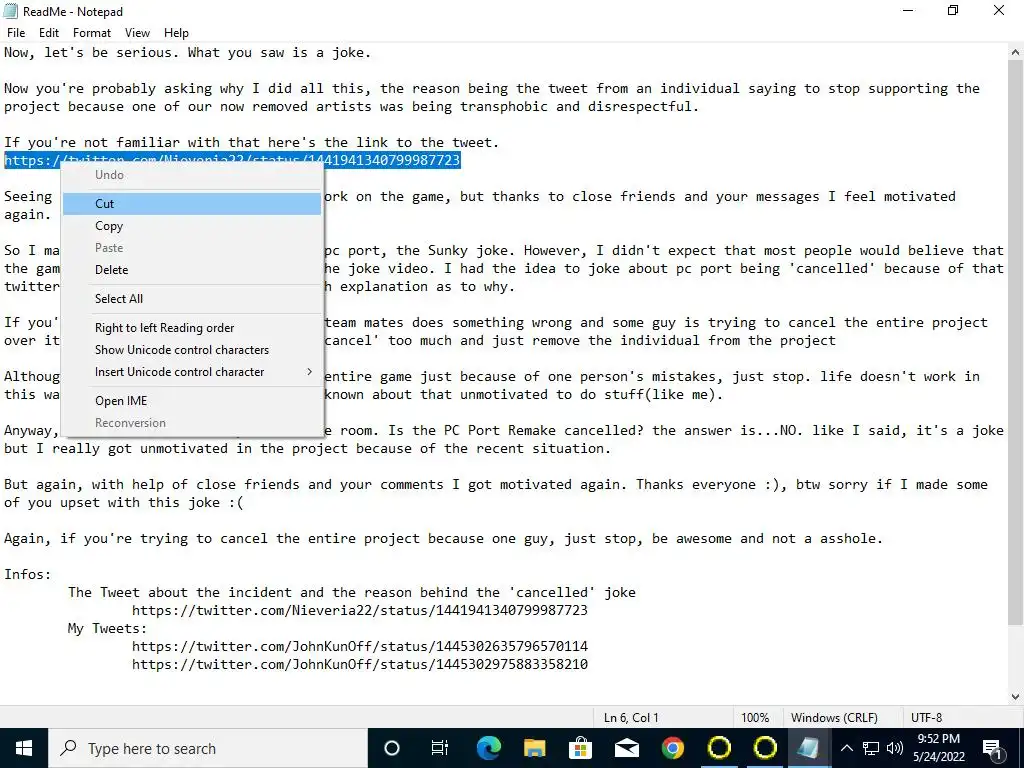Restore down the Notepad window
The width and height of the screenshot is (1024, 768).
coord(953,11)
